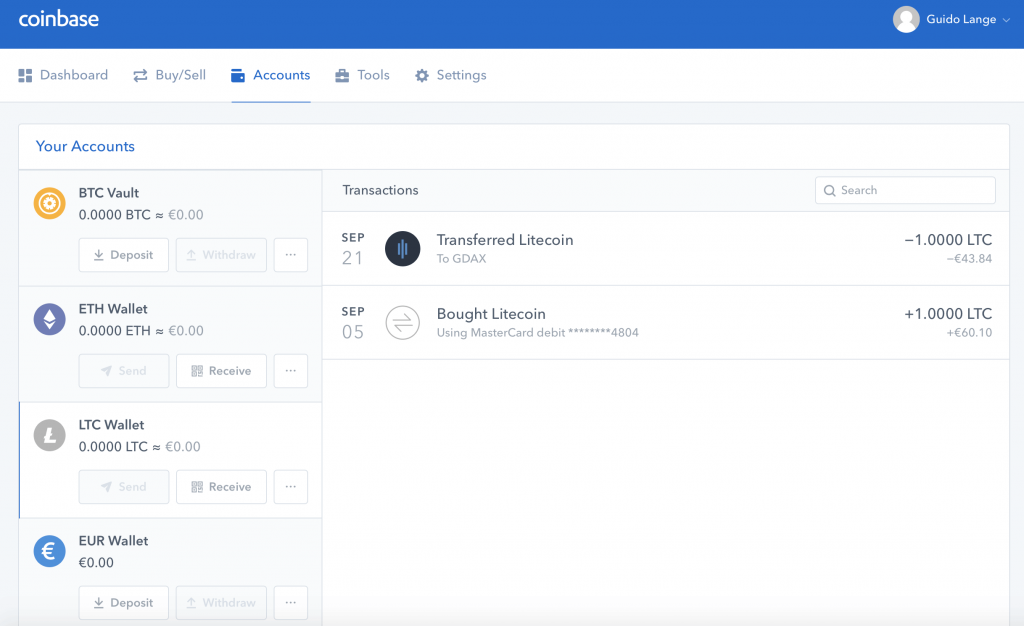
Task: Click Withdraw on the BTC Vault
Action: [x=221, y=255]
